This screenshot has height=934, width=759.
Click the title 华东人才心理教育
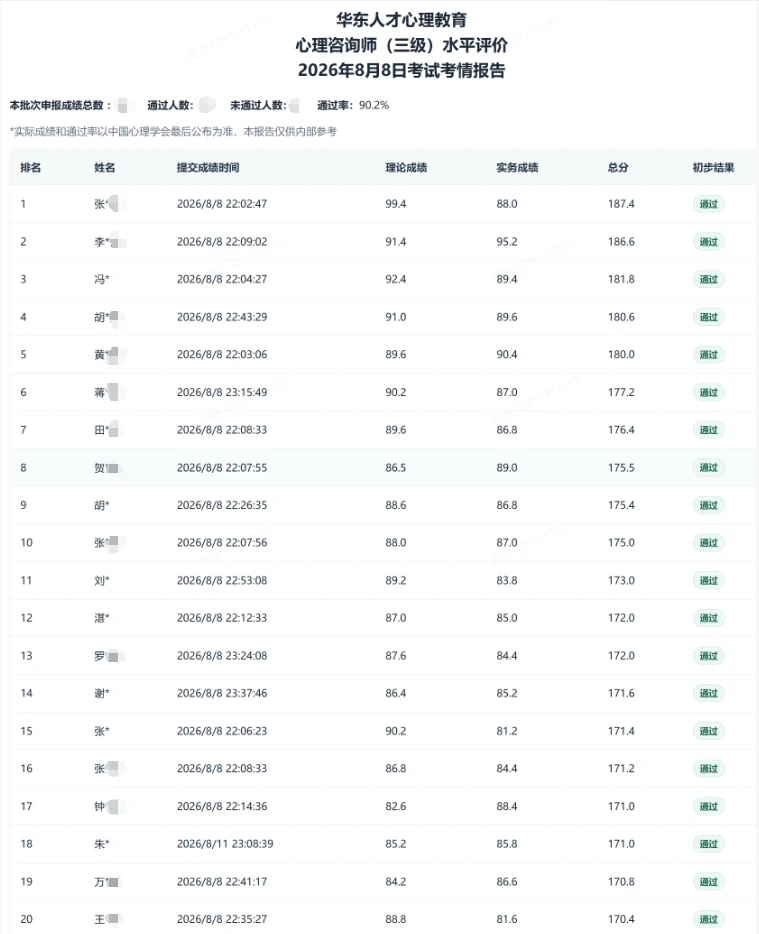coord(401,20)
